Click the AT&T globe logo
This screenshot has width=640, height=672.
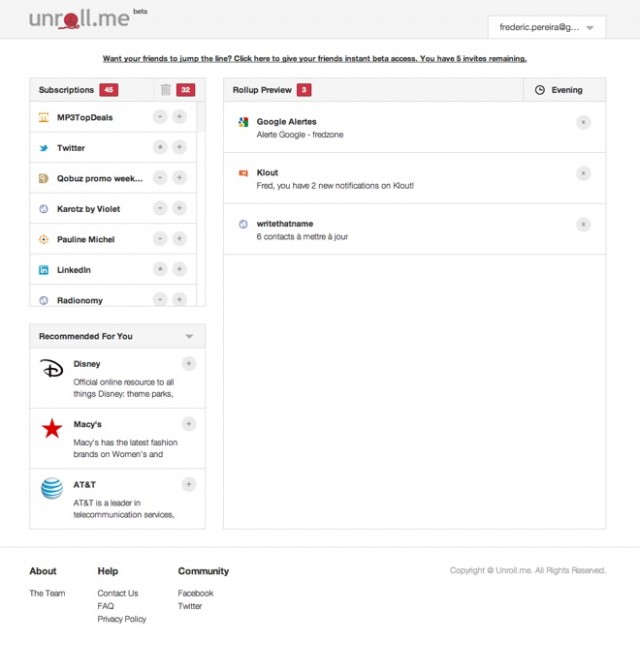coord(52,488)
